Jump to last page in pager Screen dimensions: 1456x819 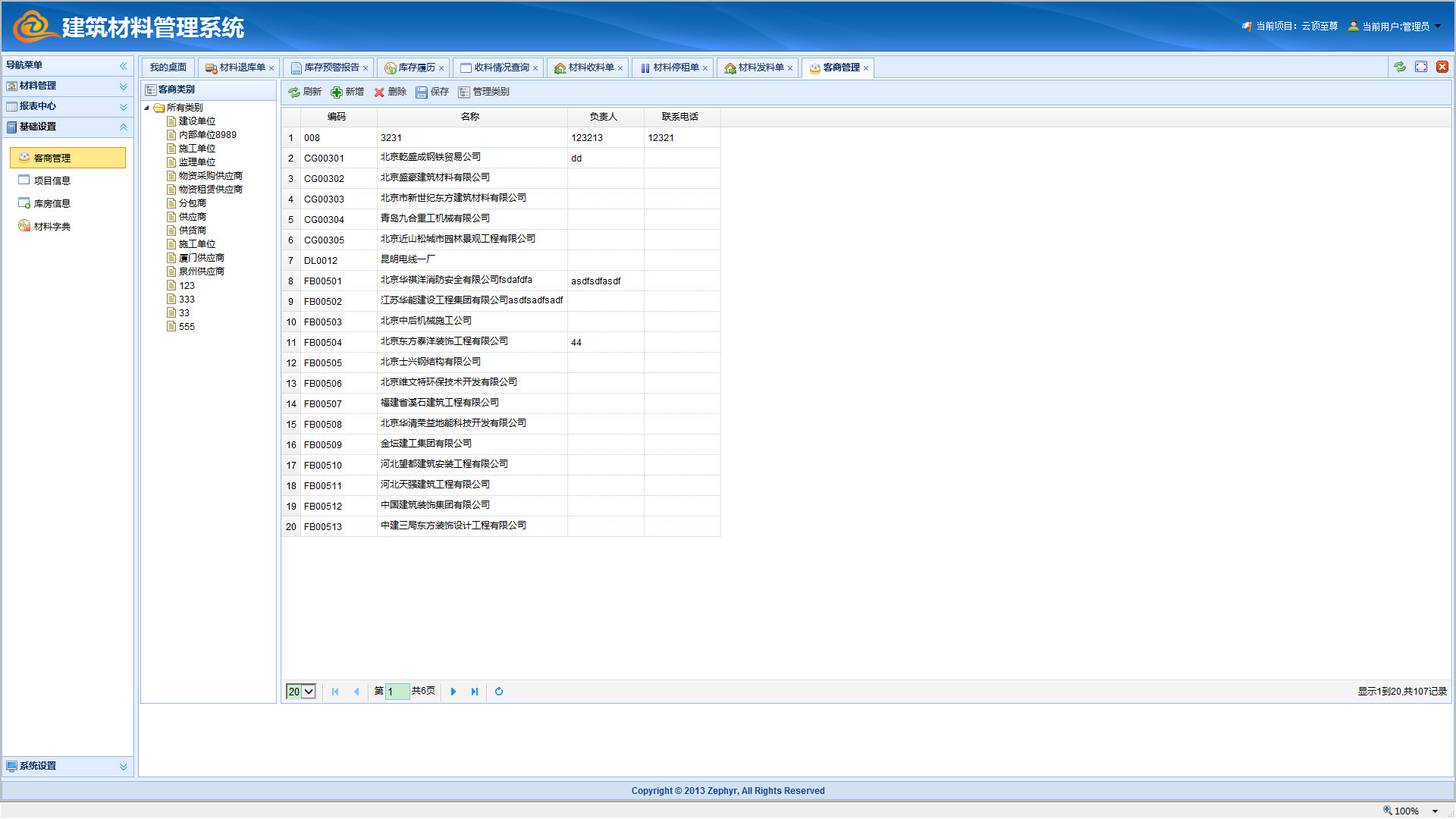point(475,692)
